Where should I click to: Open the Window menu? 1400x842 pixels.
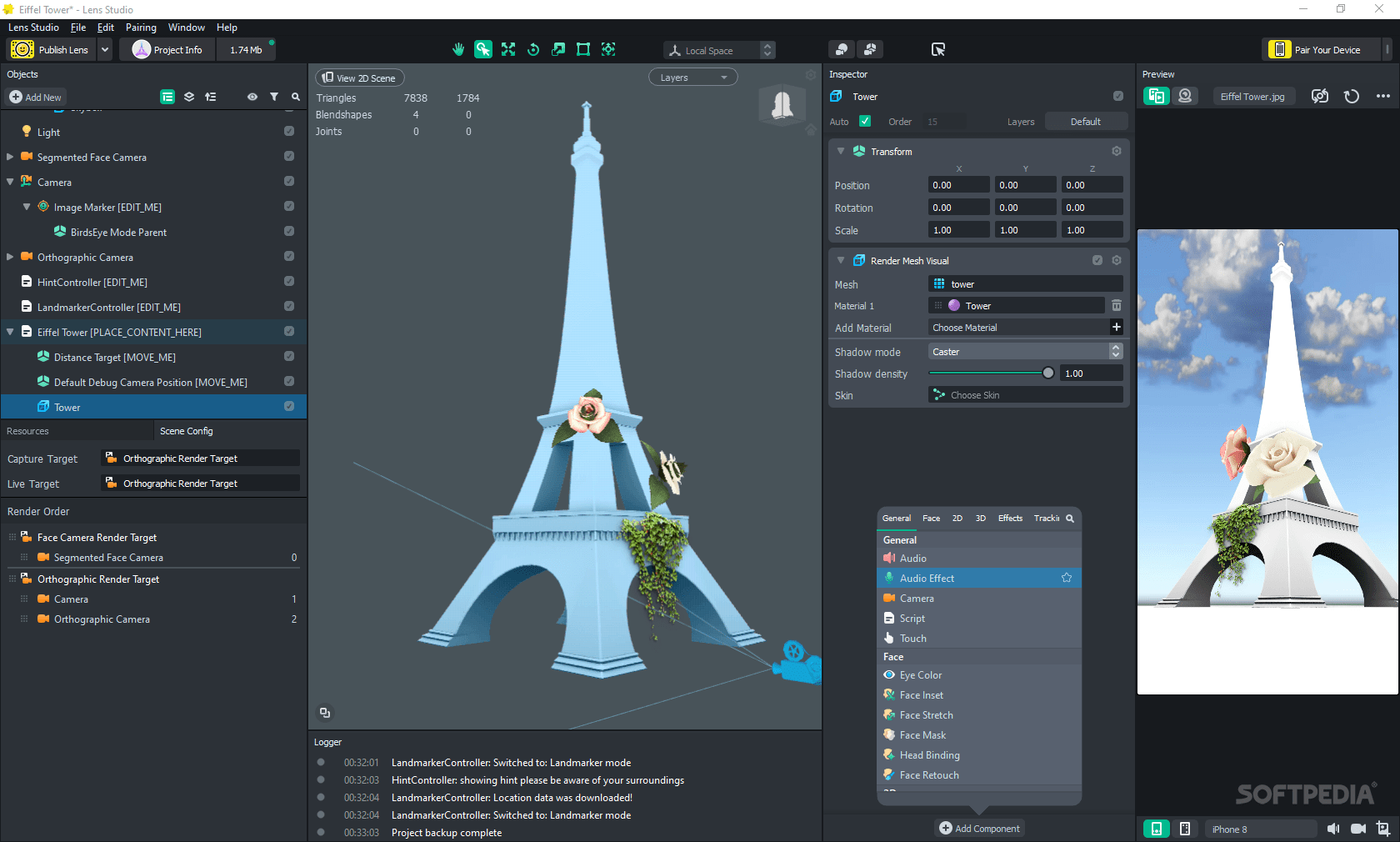tap(186, 27)
